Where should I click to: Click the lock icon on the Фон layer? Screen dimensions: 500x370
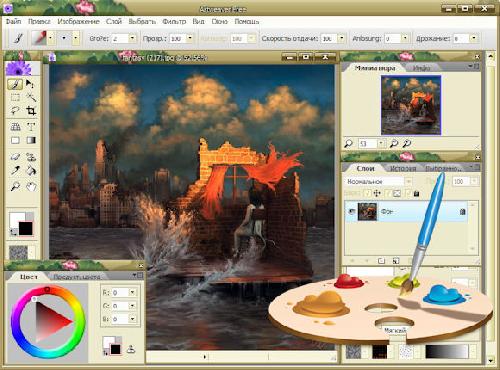(x=462, y=211)
